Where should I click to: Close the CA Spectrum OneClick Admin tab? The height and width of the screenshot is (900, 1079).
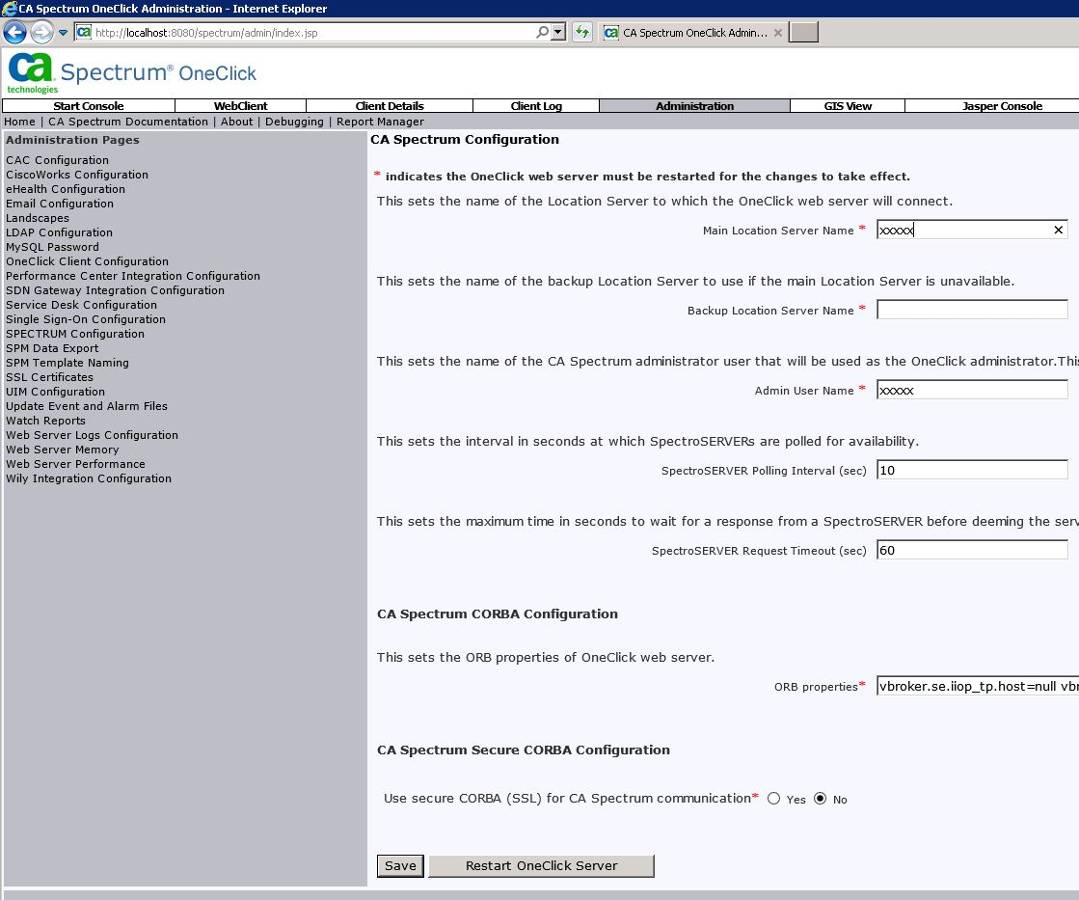tap(778, 32)
